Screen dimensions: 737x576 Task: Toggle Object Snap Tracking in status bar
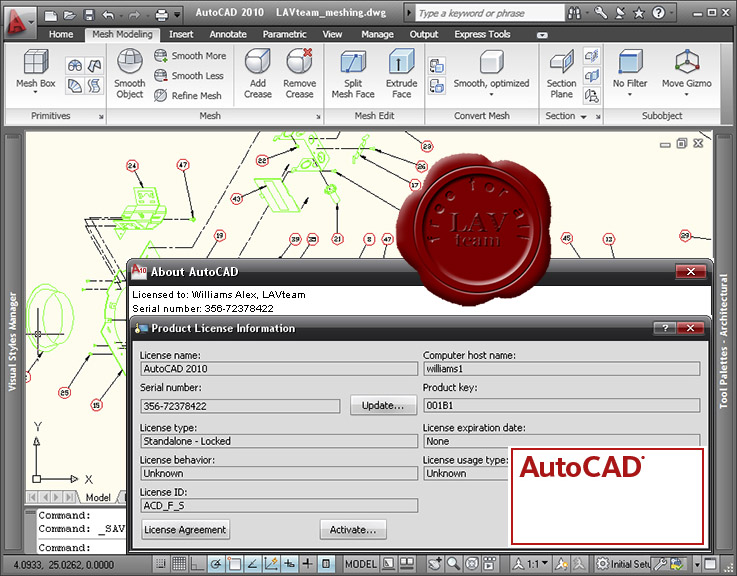point(252,563)
